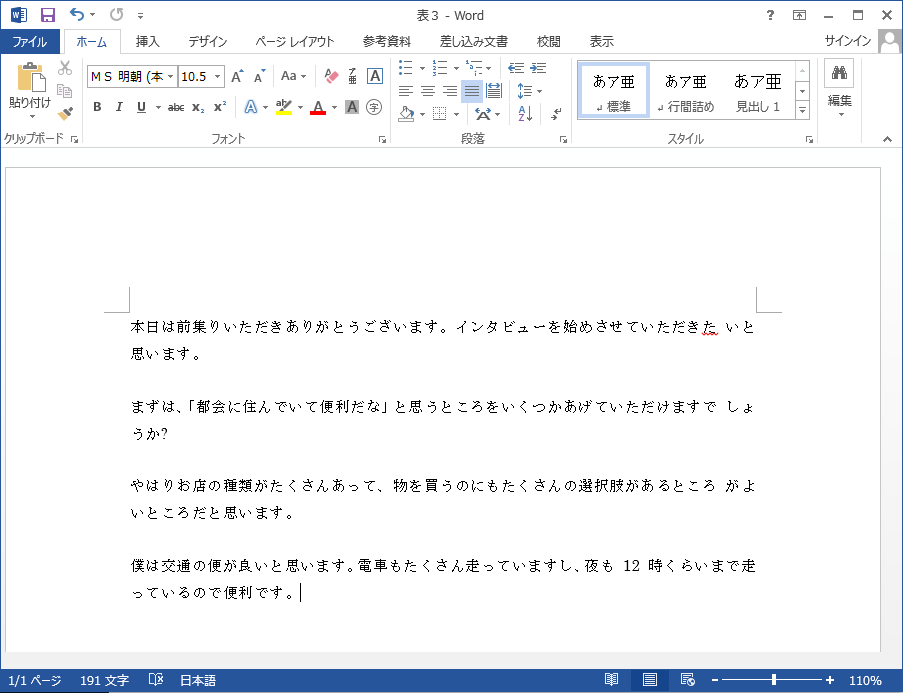This screenshot has height=693, width=903.
Task: Apply superscript formatting
Action: (220, 107)
